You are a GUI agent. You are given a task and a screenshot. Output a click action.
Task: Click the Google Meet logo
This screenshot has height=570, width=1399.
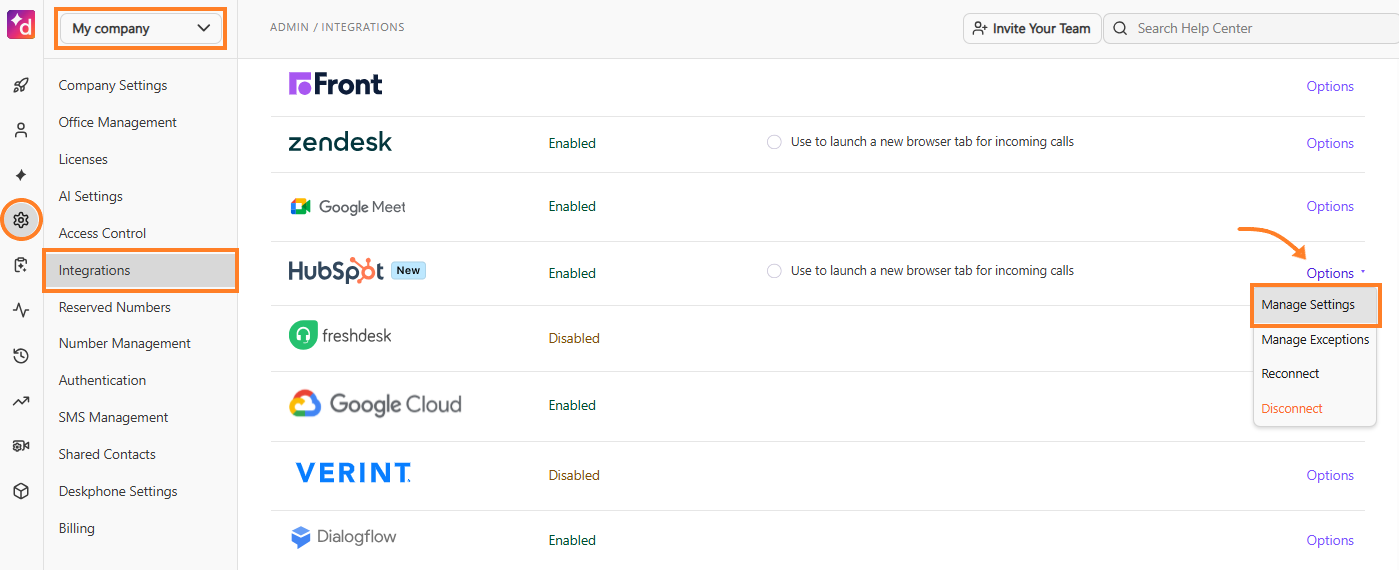(x=348, y=207)
